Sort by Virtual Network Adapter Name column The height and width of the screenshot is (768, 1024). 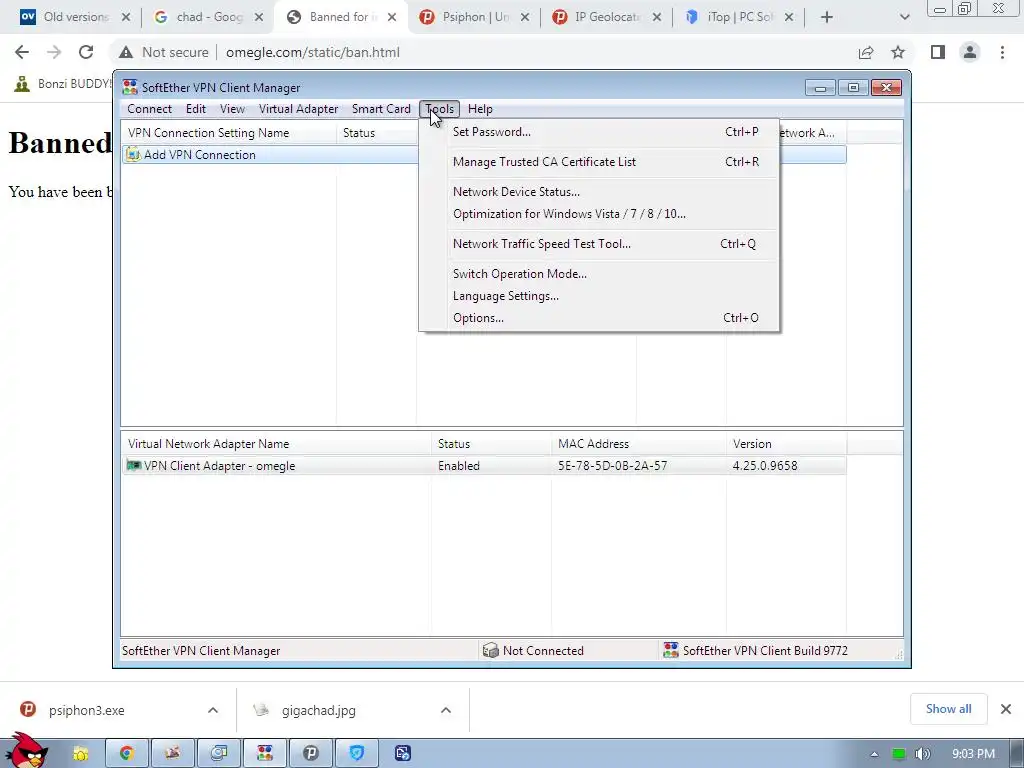(276, 444)
